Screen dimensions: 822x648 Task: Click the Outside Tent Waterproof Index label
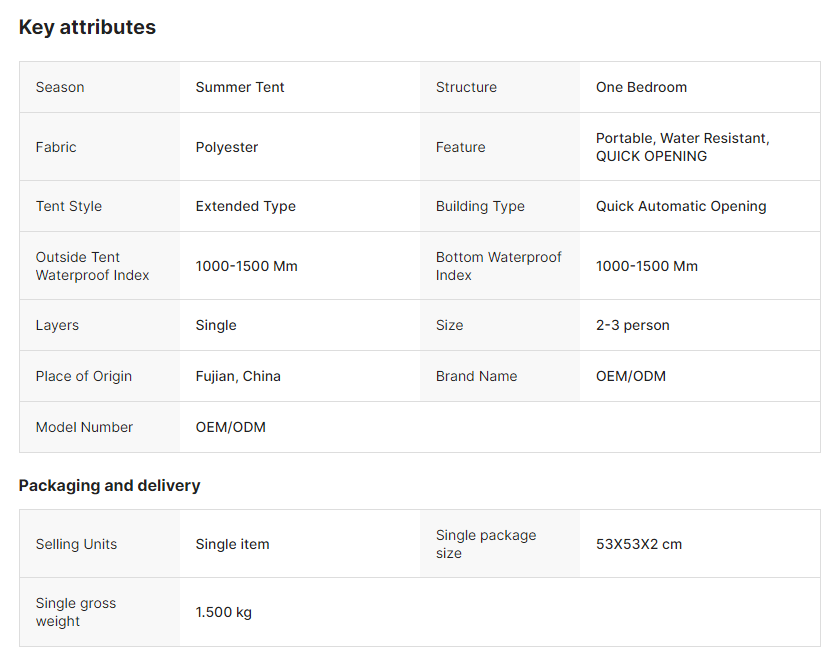tap(92, 266)
